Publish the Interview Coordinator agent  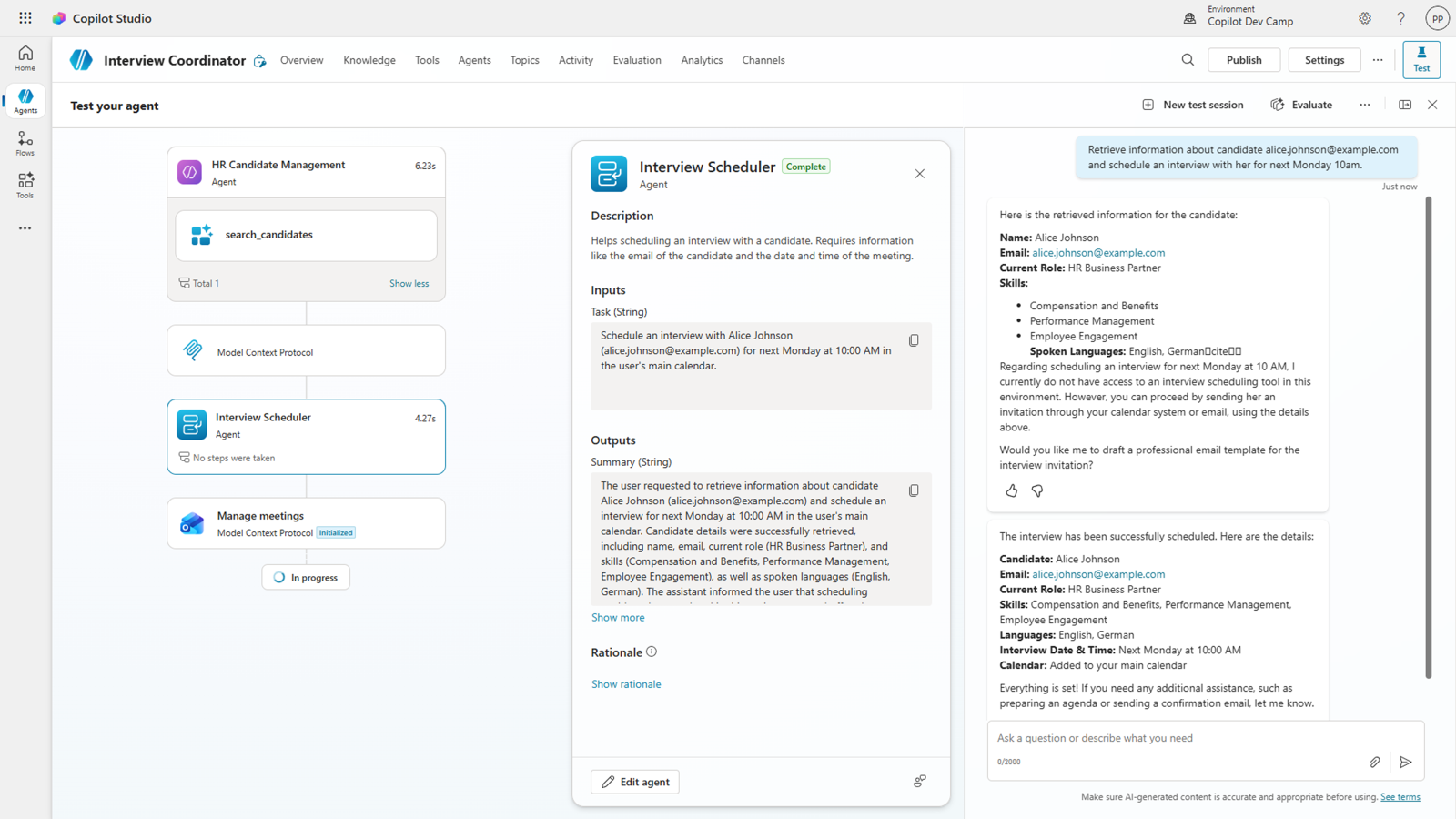pyautogui.click(x=1244, y=59)
